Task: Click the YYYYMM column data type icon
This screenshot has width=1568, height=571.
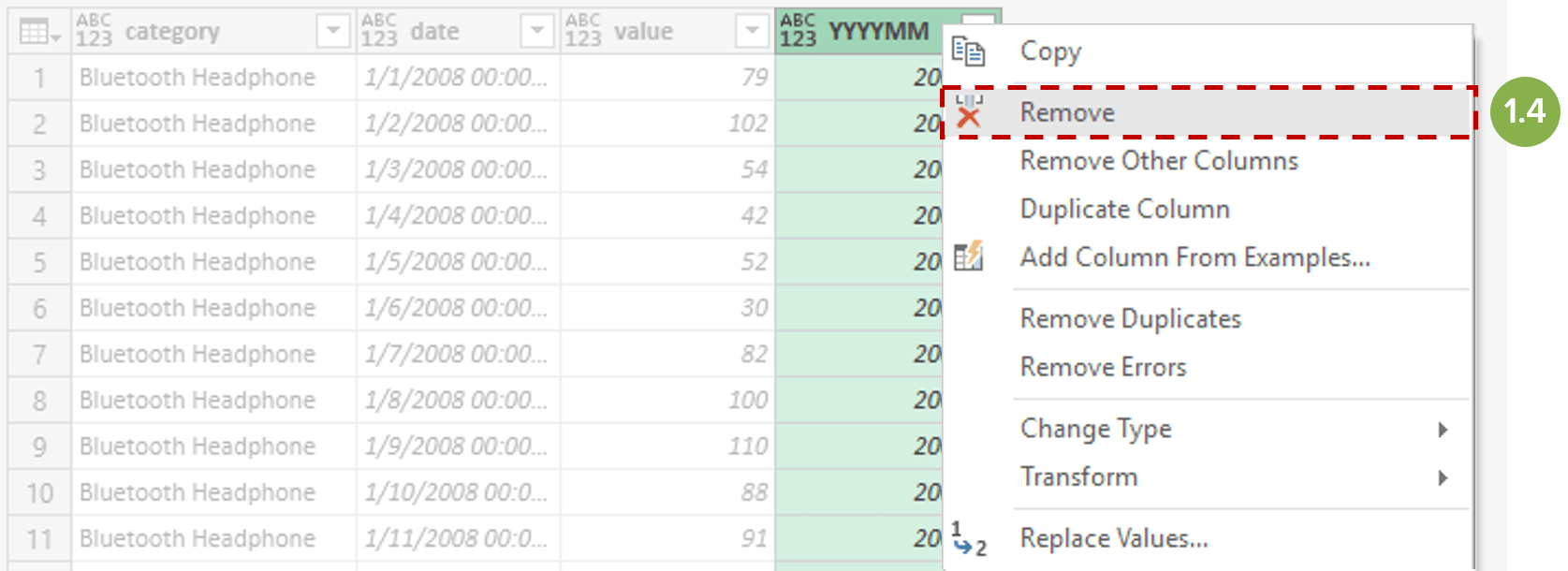Action: [x=798, y=31]
